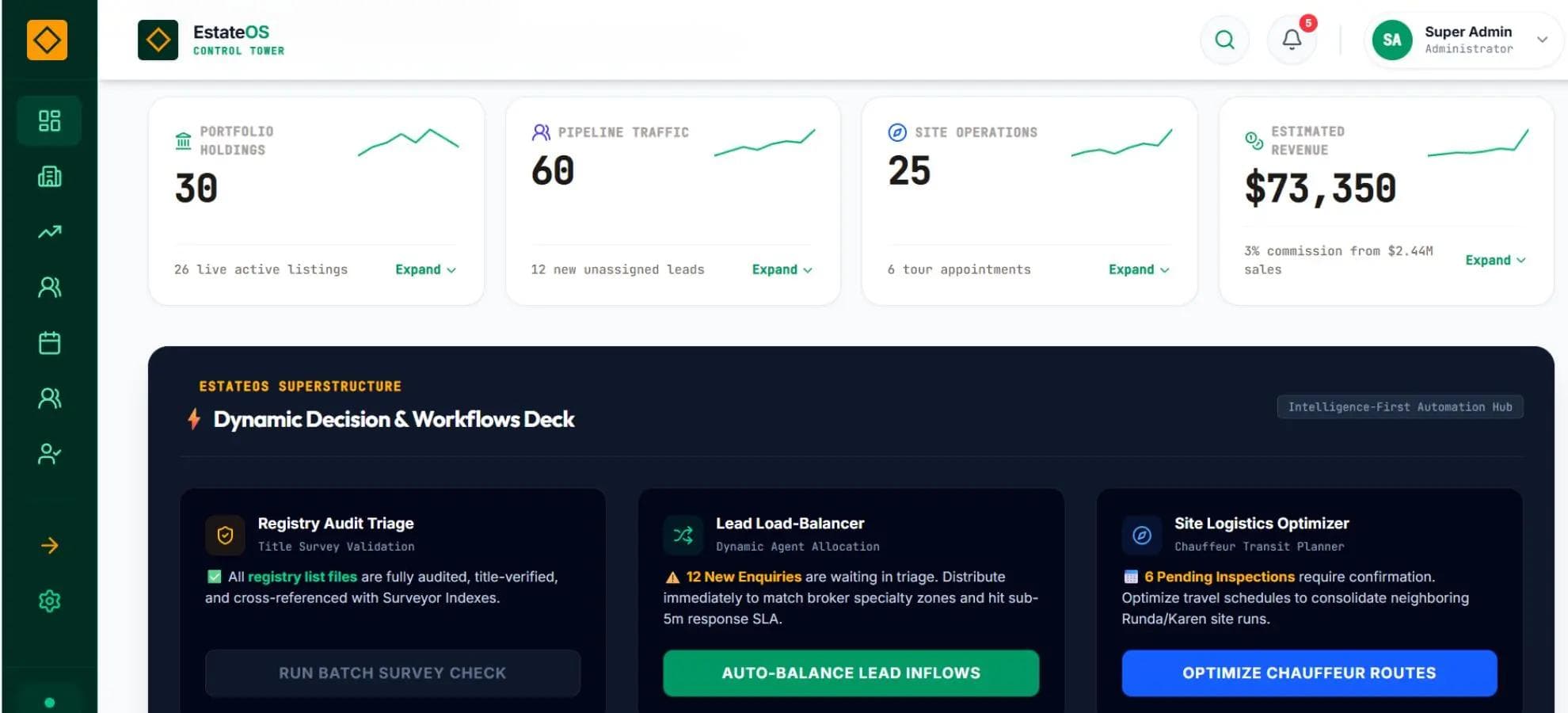Click the 12 new unassigned leads text

coord(617,269)
